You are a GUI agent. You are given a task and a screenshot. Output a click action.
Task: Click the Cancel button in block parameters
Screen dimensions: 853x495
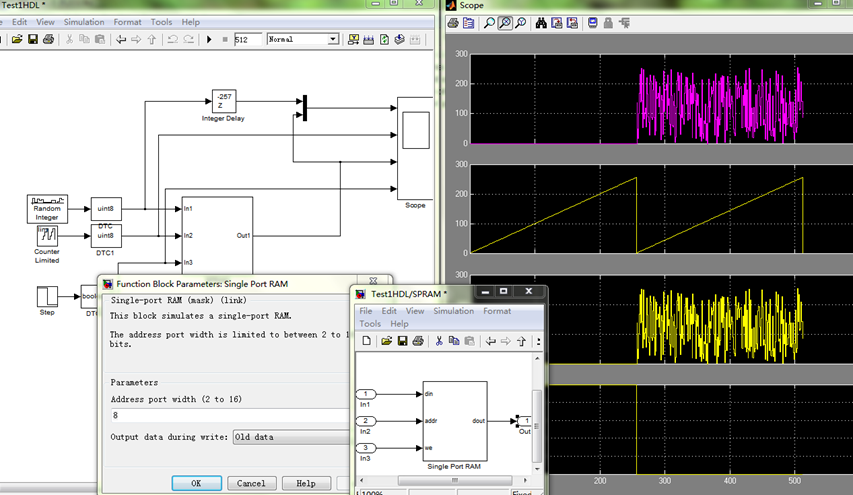(252, 483)
